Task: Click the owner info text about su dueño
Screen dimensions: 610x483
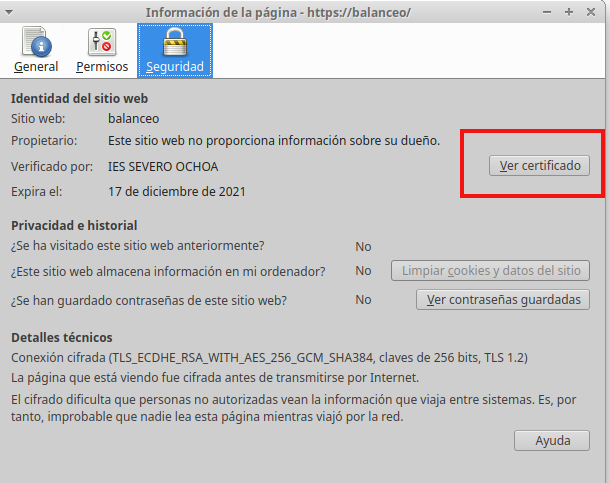Action: click(273, 141)
